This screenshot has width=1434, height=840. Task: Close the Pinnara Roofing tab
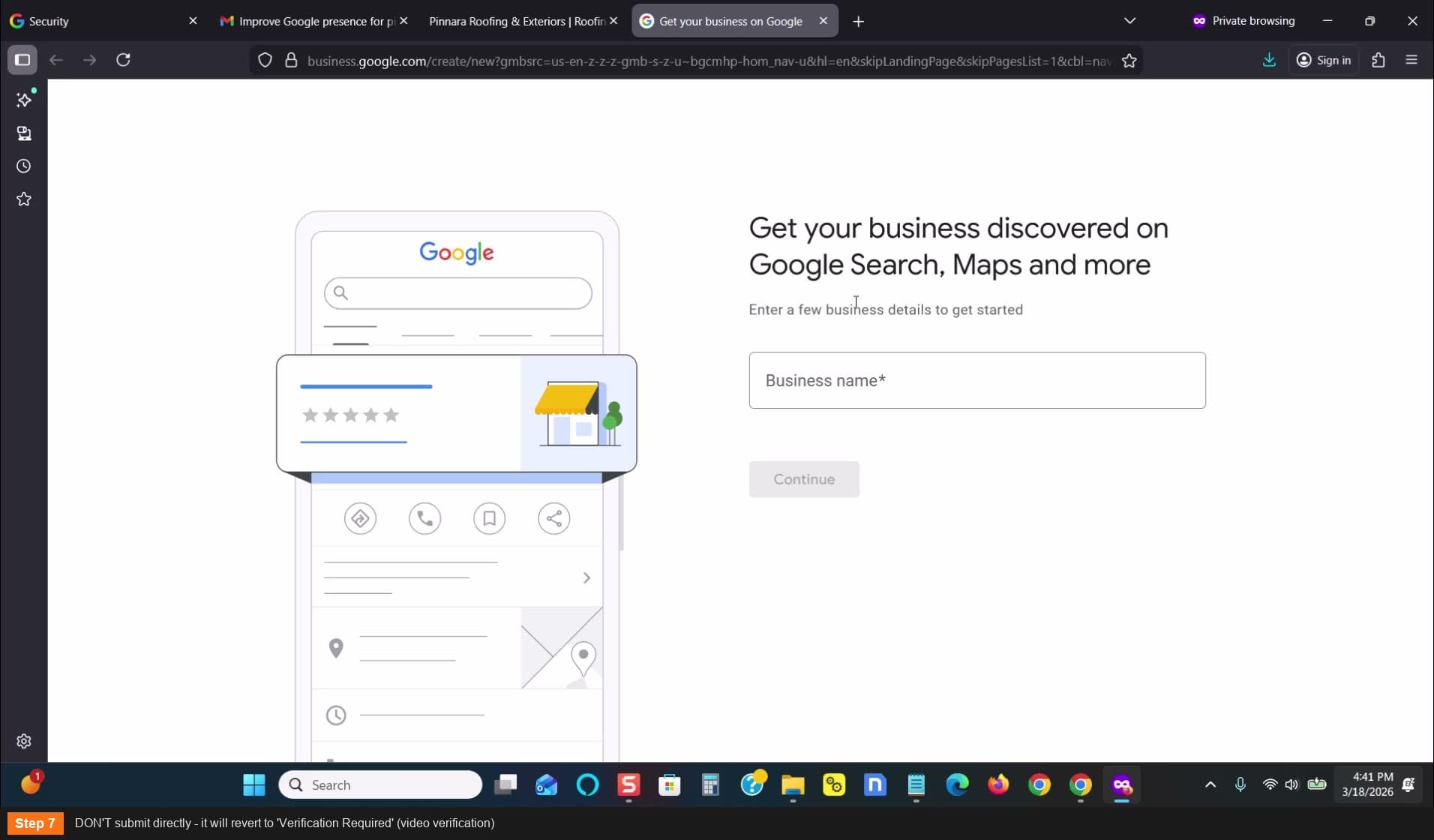[x=613, y=21]
